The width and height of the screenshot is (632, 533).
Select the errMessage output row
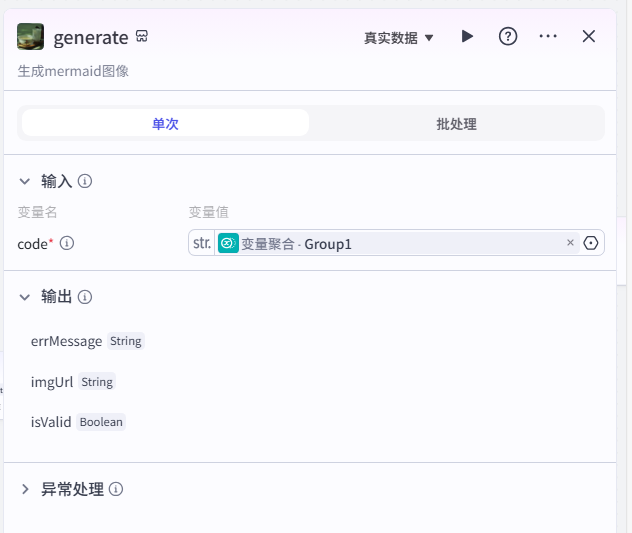87,341
